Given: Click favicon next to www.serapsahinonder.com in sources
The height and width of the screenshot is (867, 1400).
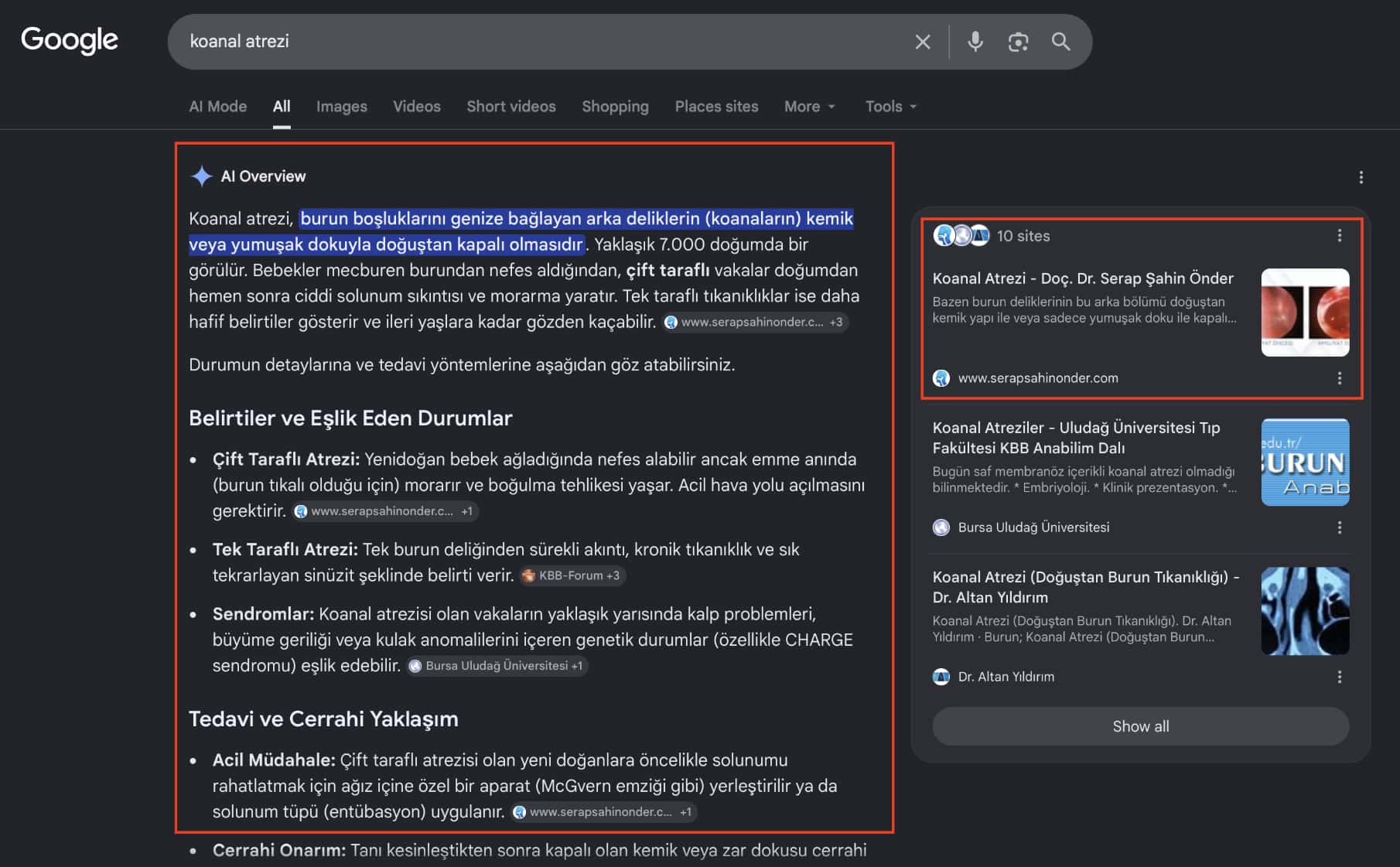Looking at the screenshot, I should click(x=941, y=378).
